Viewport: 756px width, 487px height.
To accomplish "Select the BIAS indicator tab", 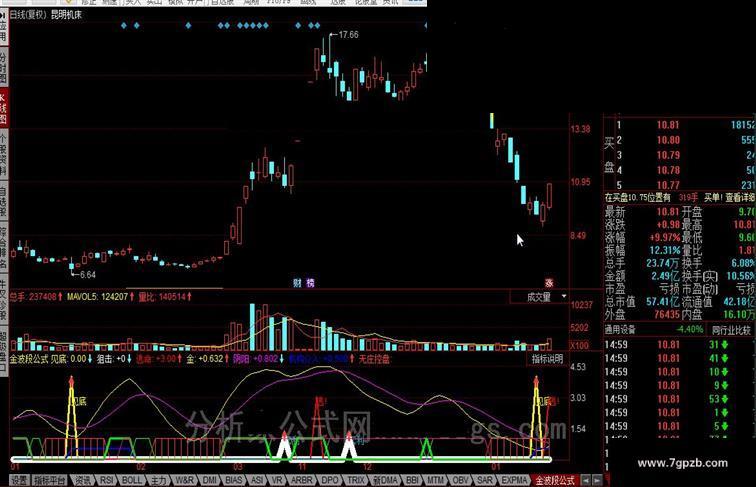I will click(234, 480).
